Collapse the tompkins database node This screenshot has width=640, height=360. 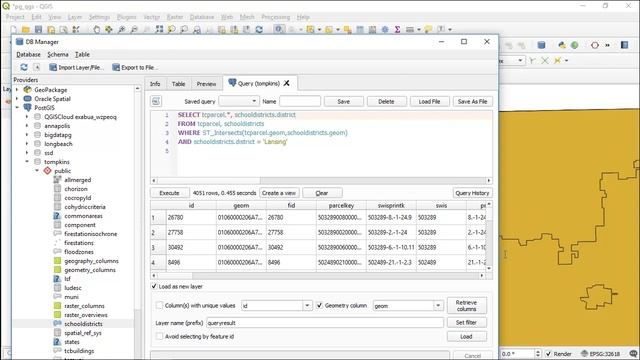point(27,162)
